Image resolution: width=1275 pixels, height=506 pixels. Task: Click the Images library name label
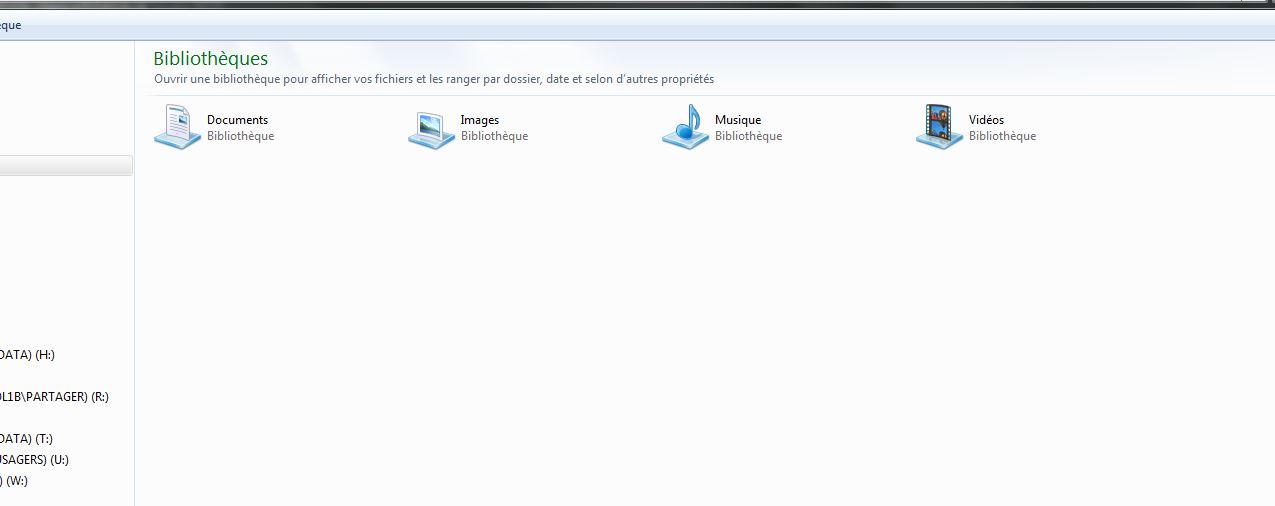(x=479, y=120)
